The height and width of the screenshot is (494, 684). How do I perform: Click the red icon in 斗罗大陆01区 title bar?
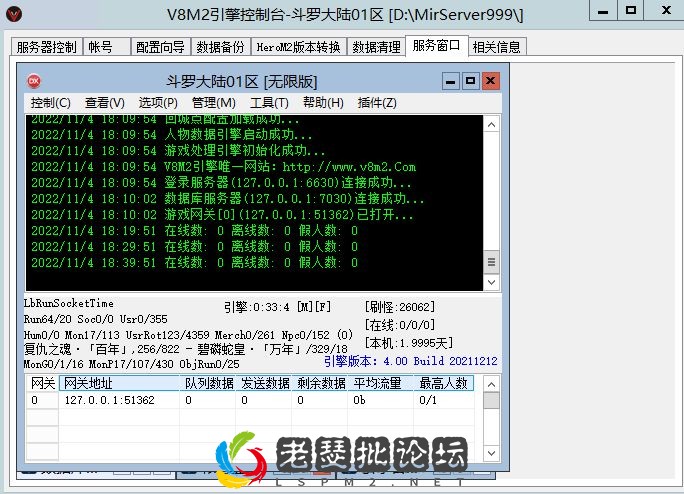(x=34, y=81)
